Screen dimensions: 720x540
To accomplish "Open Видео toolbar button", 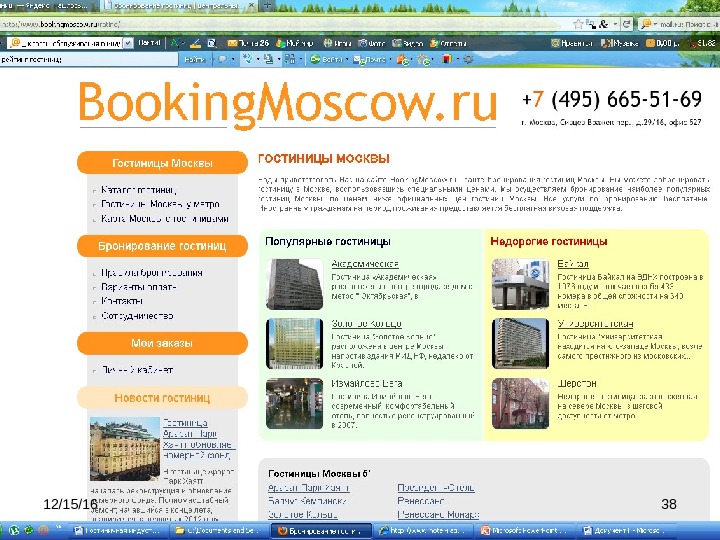I will (x=407, y=43).
